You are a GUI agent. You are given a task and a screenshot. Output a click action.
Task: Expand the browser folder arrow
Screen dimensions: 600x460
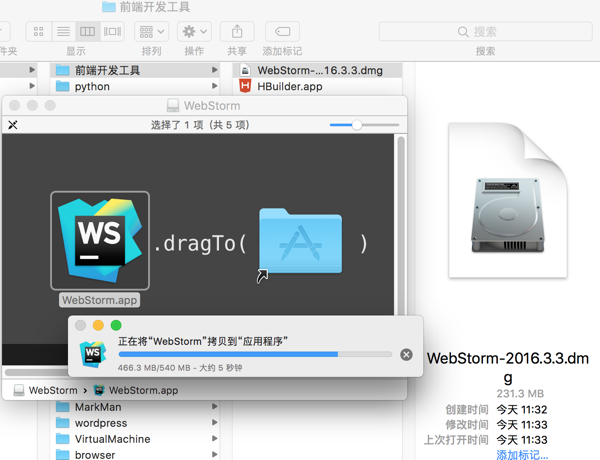click(215, 455)
